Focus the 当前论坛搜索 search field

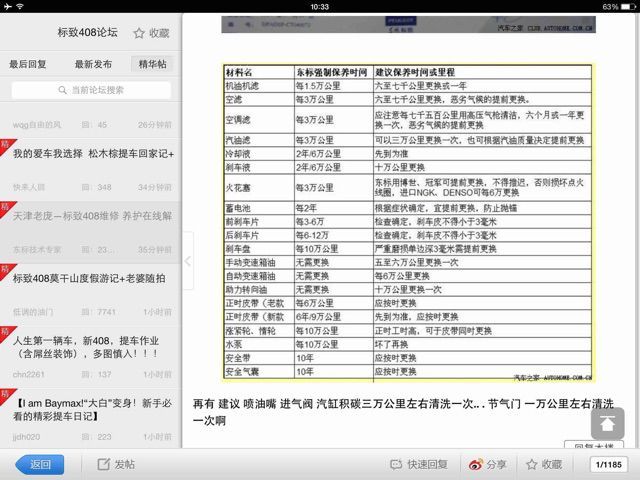(91, 90)
